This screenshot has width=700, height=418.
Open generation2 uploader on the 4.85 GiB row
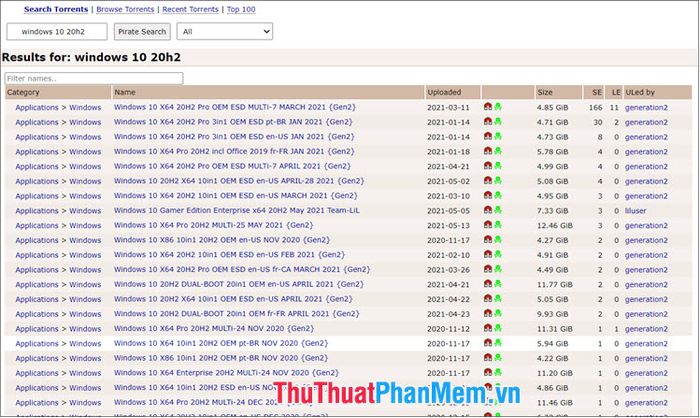[x=646, y=107]
